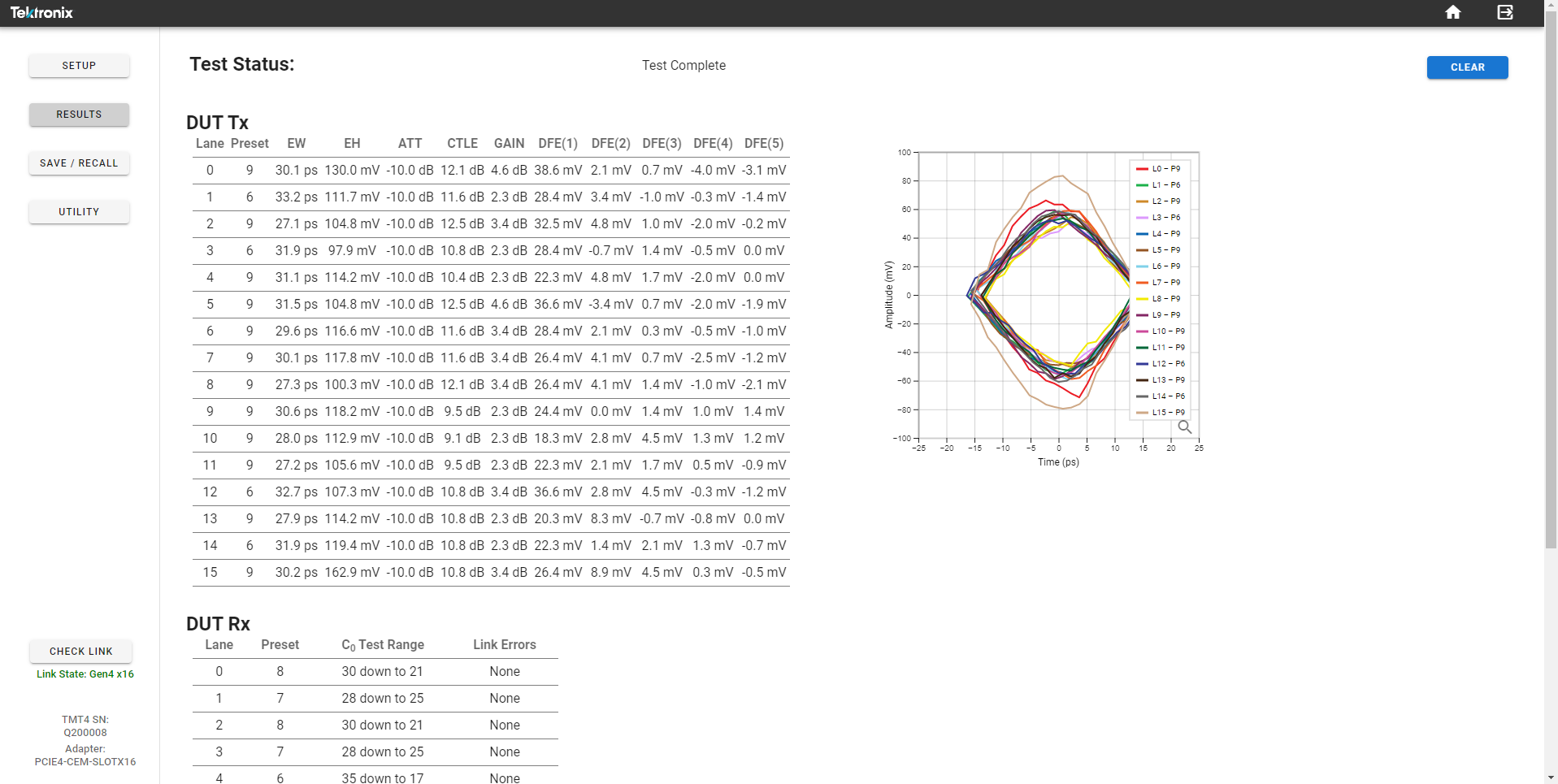Toggle L12 - P6 legend entry
Screen dimensions: 1558x784
click(1161, 364)
